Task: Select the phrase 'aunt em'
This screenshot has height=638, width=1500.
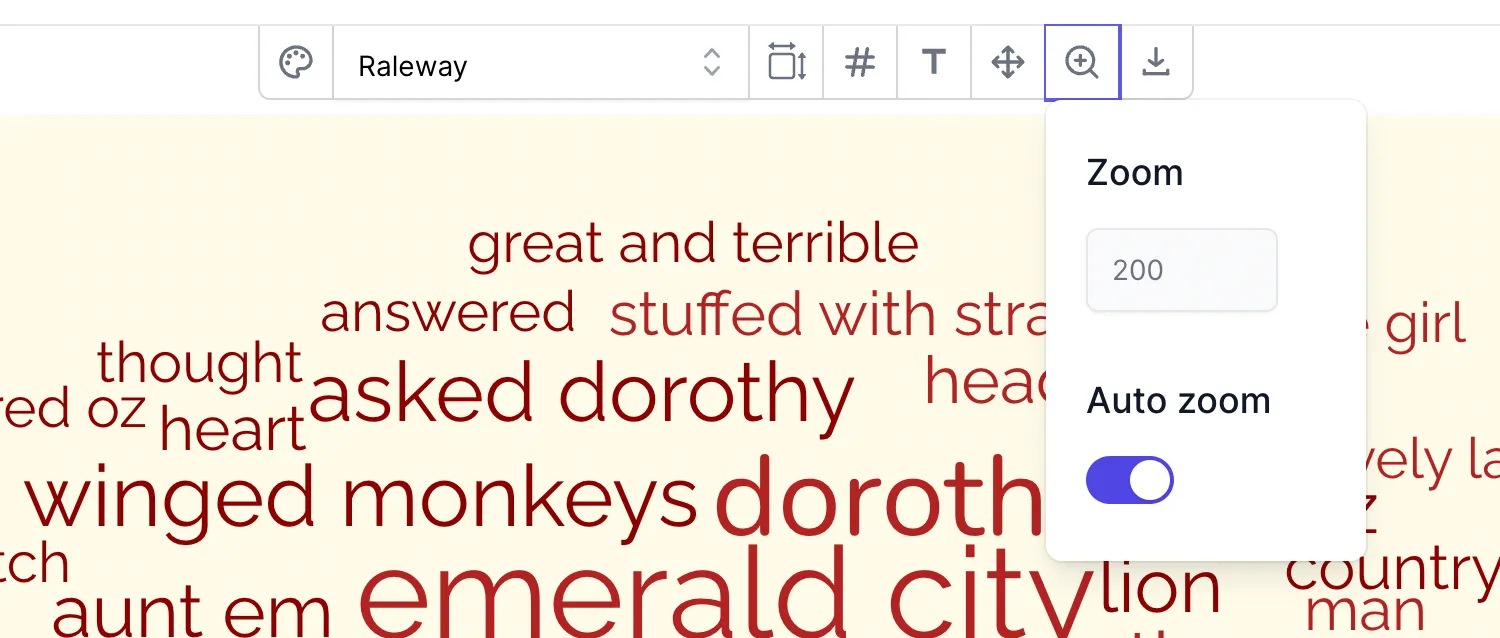Action: (x=191, y=612)
